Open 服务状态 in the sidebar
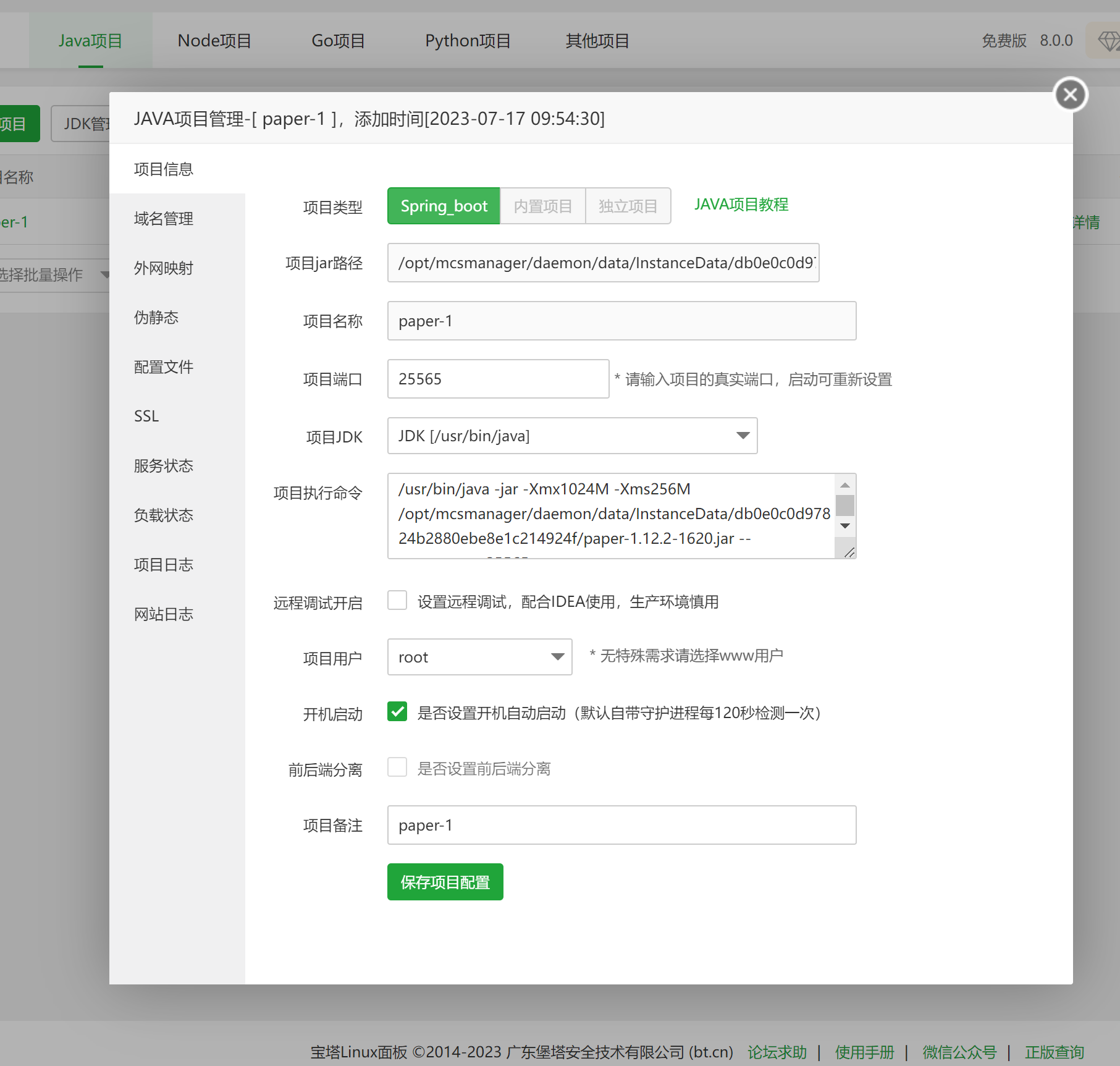The image size is (1120, 1066). click(177, 465)
